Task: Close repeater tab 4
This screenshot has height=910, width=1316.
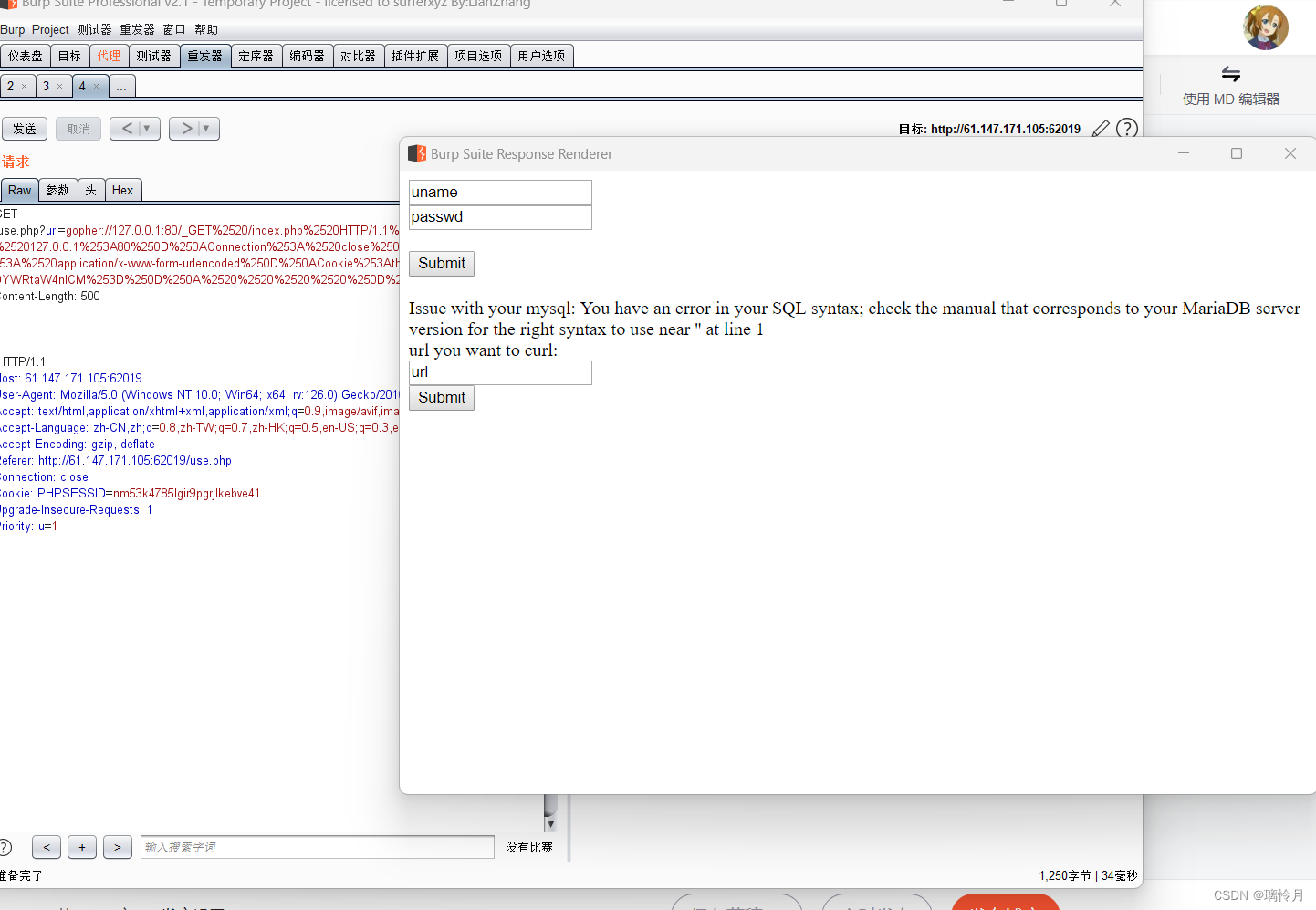Action: click(96, 87)
